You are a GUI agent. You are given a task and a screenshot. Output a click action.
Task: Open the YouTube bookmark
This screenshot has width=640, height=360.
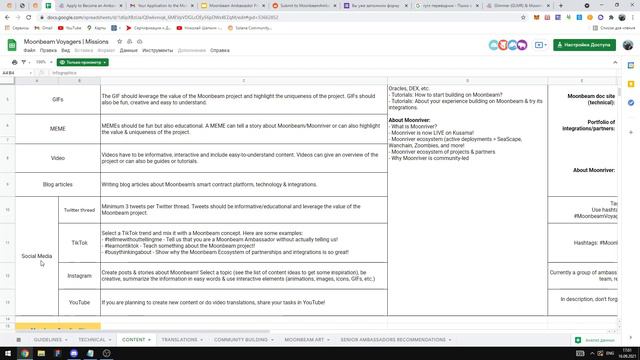tap(69, 28)
